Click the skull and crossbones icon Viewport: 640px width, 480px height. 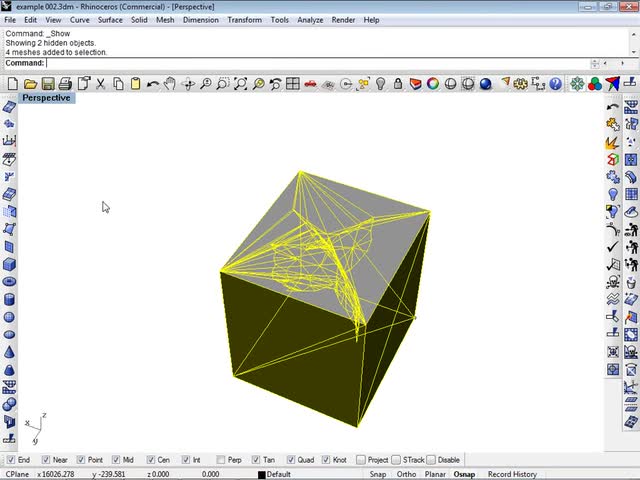(x=613, y=281)
